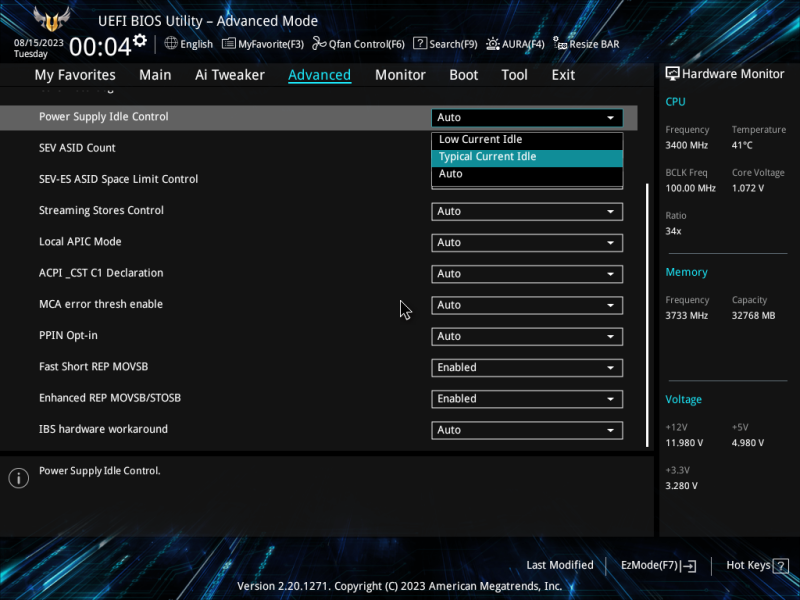Click the EzMode(F7) button
Screen dimensions: 800x600
click(657, 565)
